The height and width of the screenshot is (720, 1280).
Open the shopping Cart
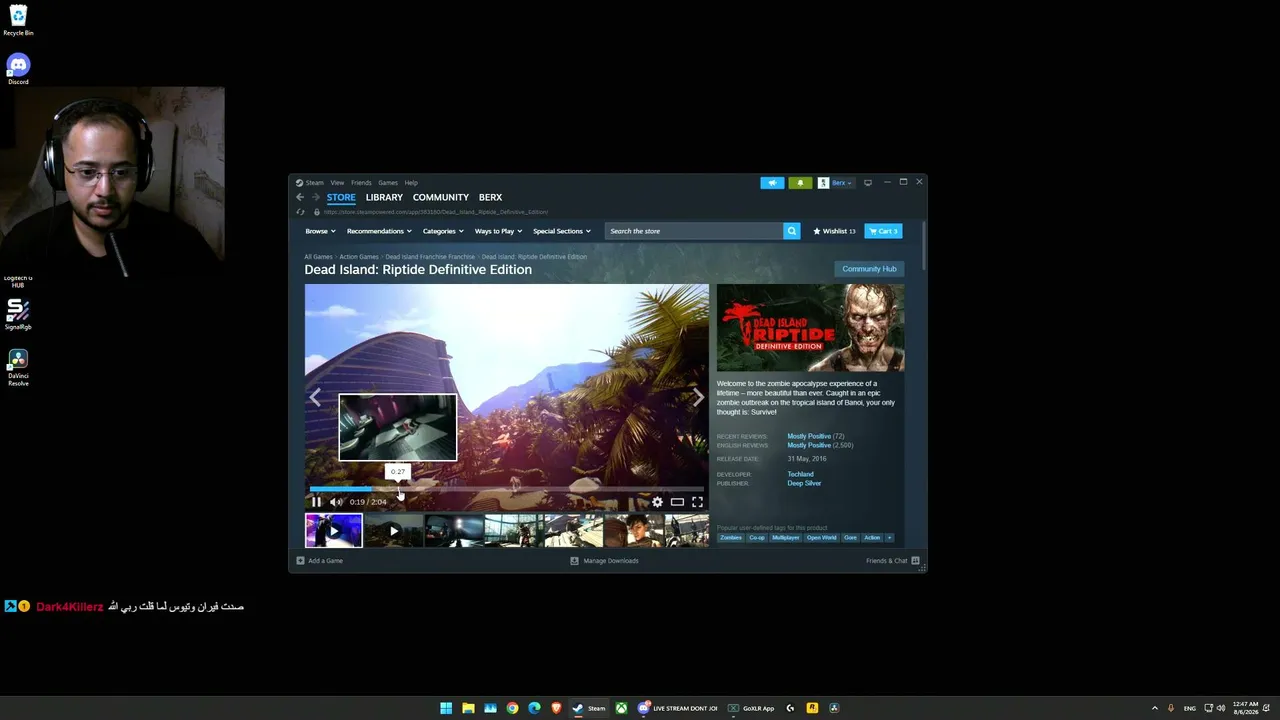[883, 231]
